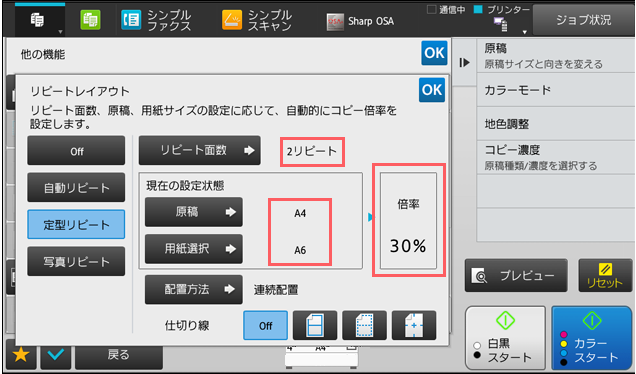
Task: Open シンプルスキャン mode
Action: (x=257, y=20)
